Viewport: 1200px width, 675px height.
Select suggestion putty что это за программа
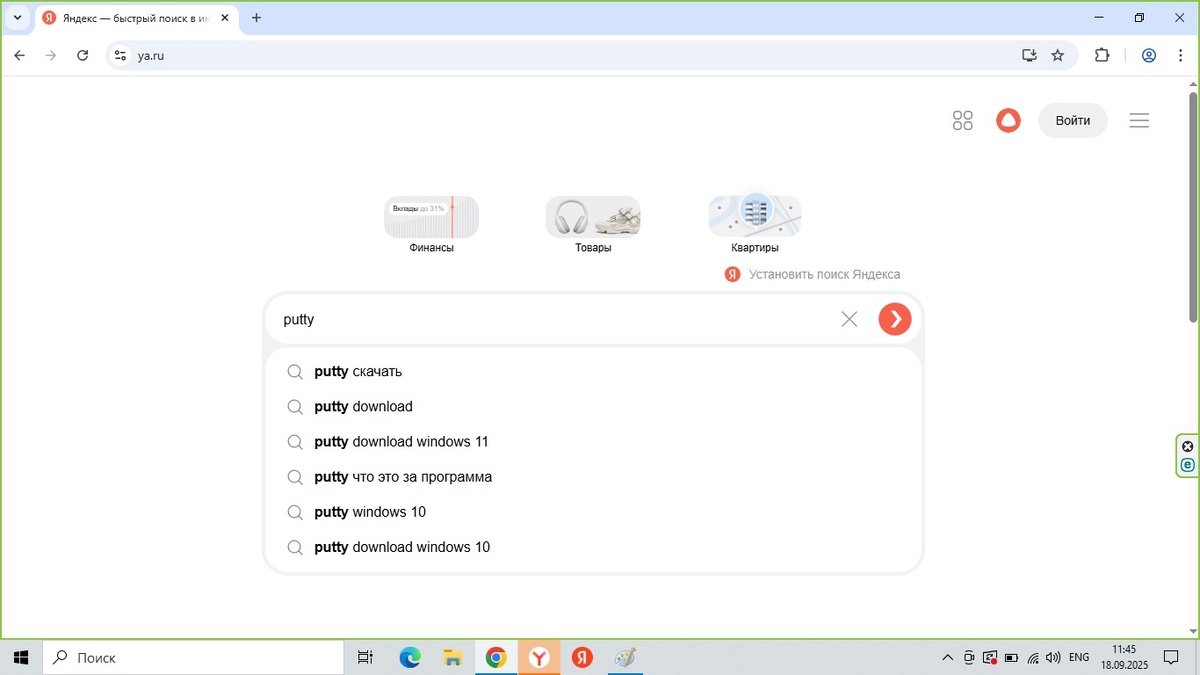coord(593,477)
